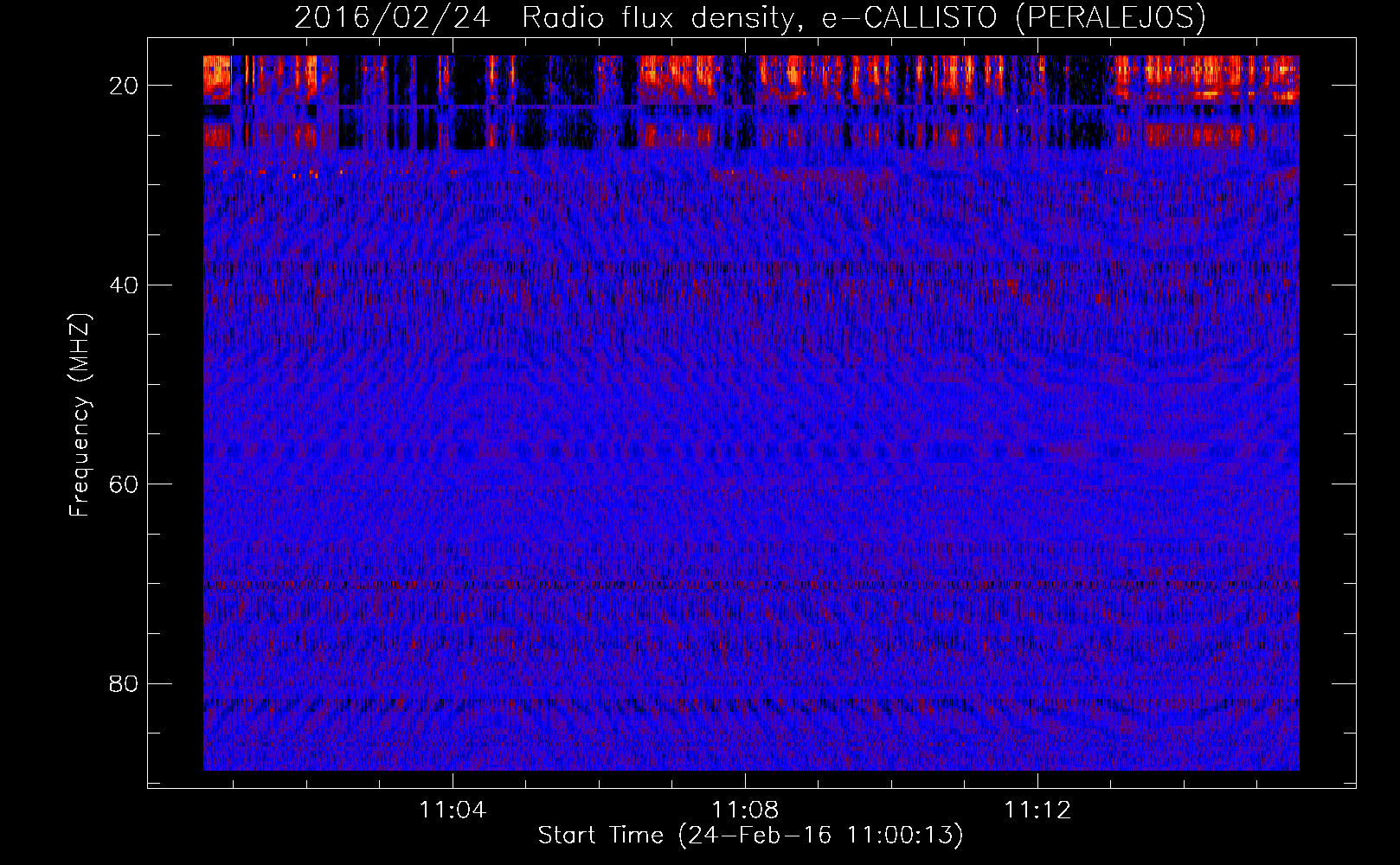Image resolution: width=1400 pixels, height=865 pixels.
Task: Click the 'Start Time (24-Feb-16 11:00:13)' label
Action: tap(750, 836)
